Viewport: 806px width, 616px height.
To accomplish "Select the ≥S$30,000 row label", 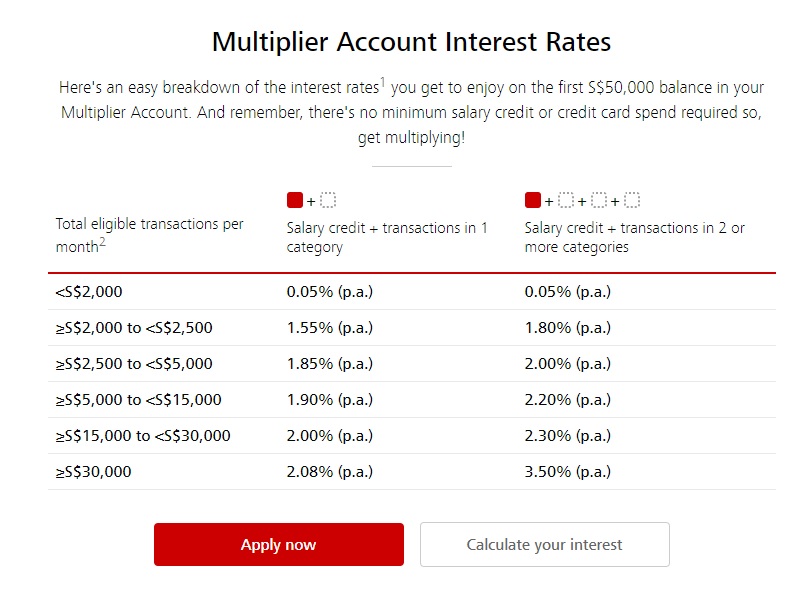I will (94, 472).
